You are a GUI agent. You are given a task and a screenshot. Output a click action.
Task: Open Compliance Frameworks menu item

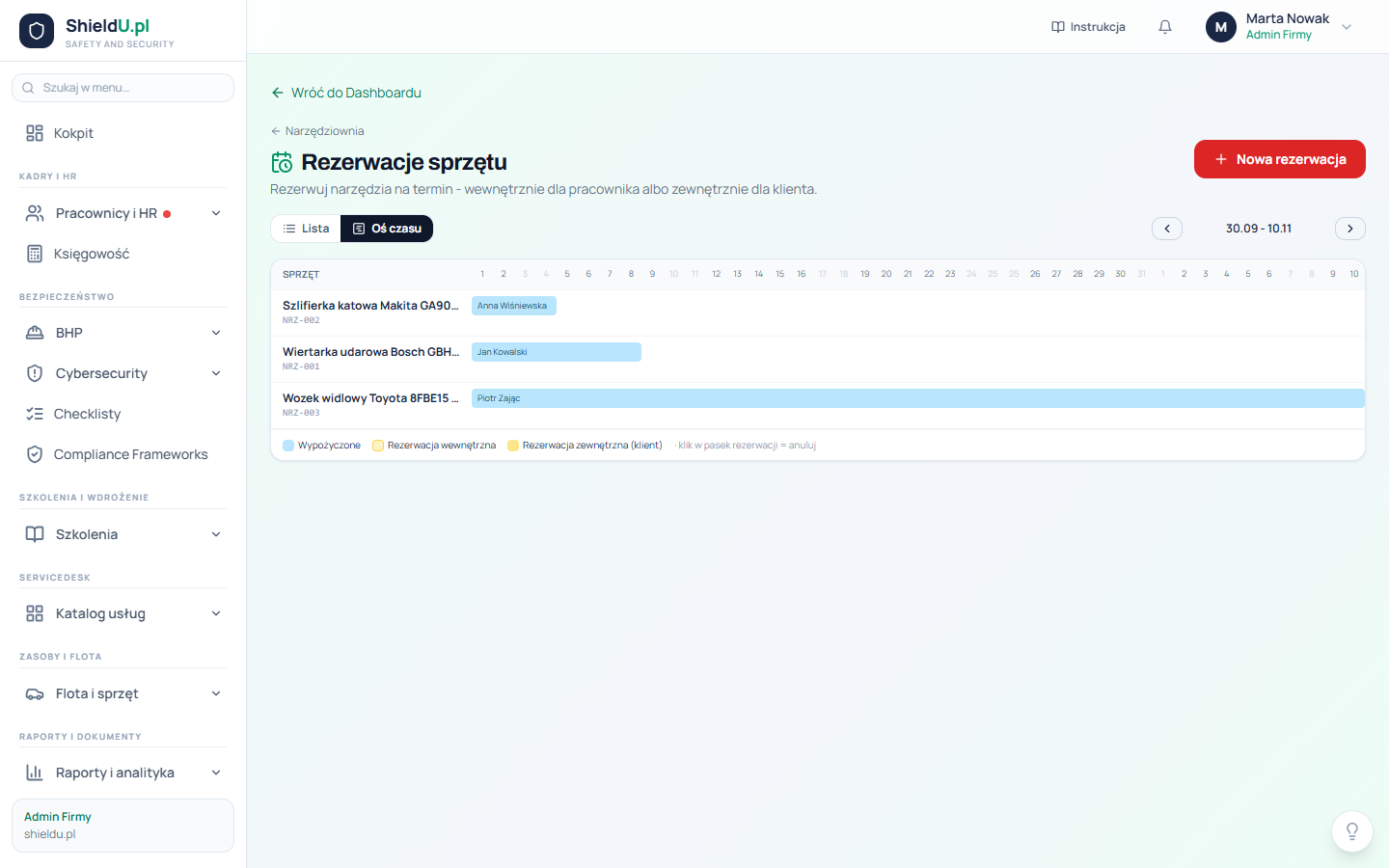tap(123, 454)
